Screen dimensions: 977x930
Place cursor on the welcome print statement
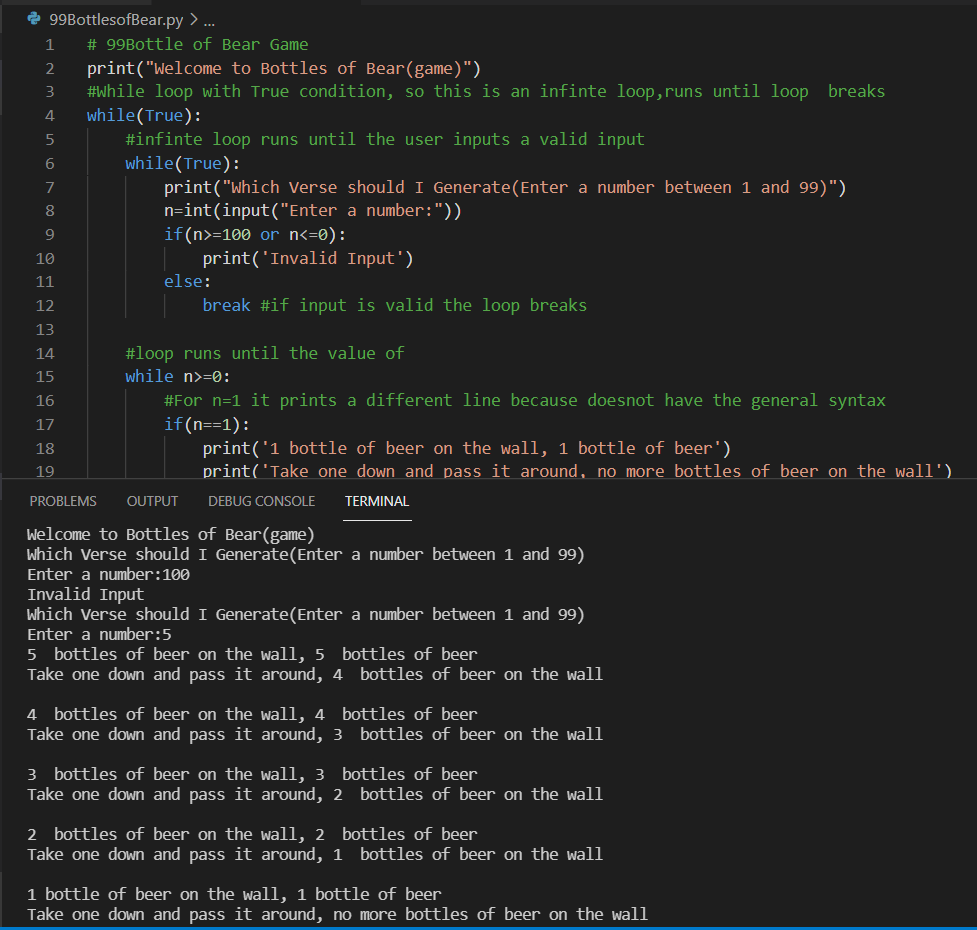click(x=284, y=68)
